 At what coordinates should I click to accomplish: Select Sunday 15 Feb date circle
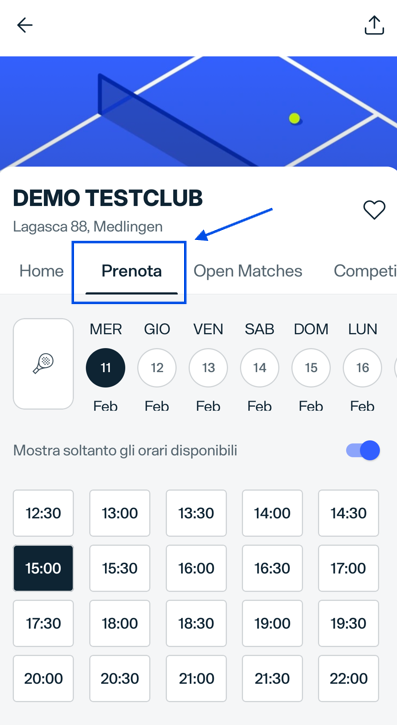point(311,368)
